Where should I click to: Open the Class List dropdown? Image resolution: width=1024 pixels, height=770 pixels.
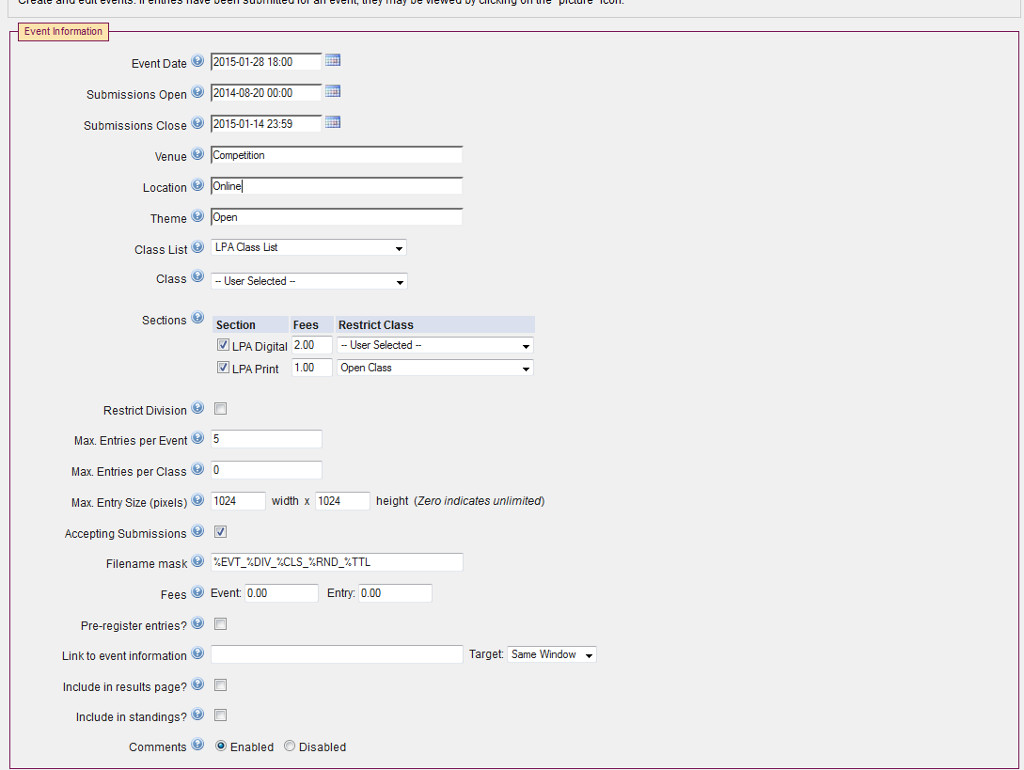(308, 248)
